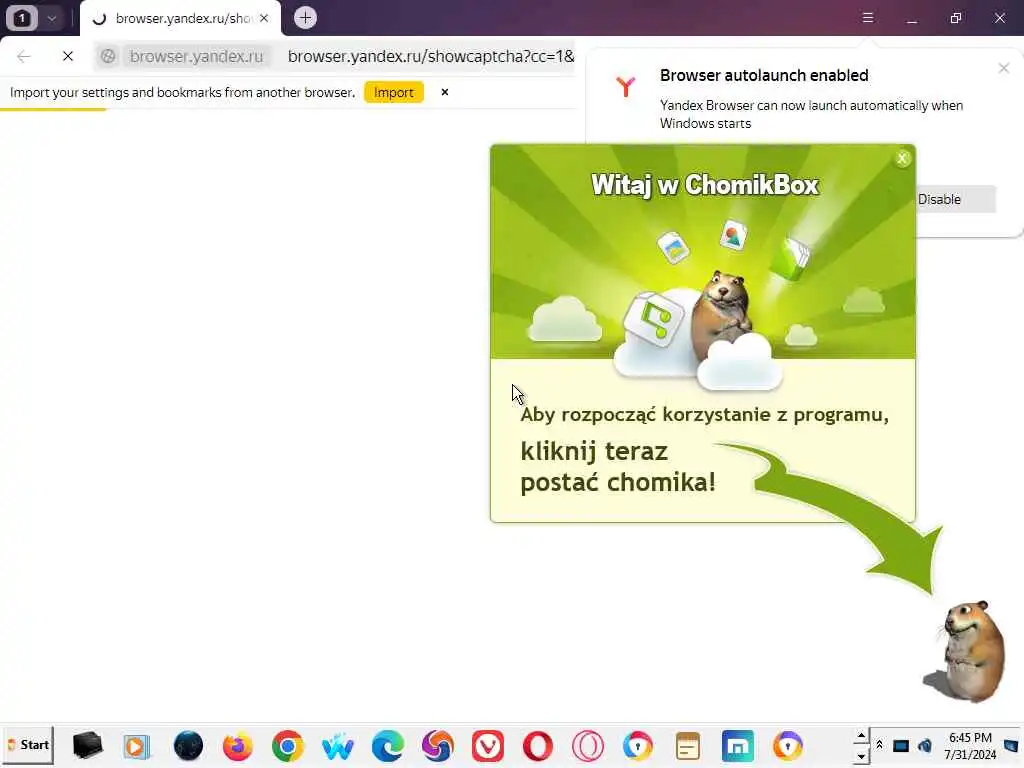Open the tab counter showing 1
This screenshot has height=768, width=1024.
pyautogui.click(x=22, y=18)
